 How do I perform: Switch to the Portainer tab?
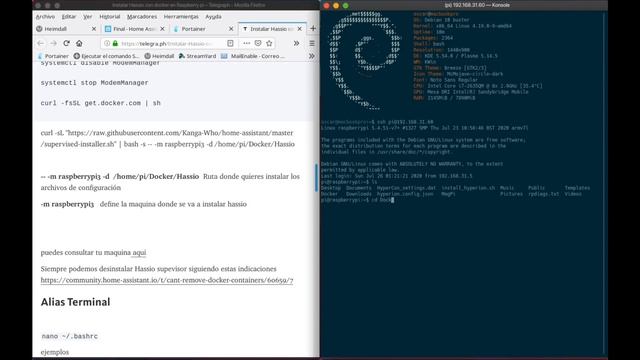pos(203,29)
